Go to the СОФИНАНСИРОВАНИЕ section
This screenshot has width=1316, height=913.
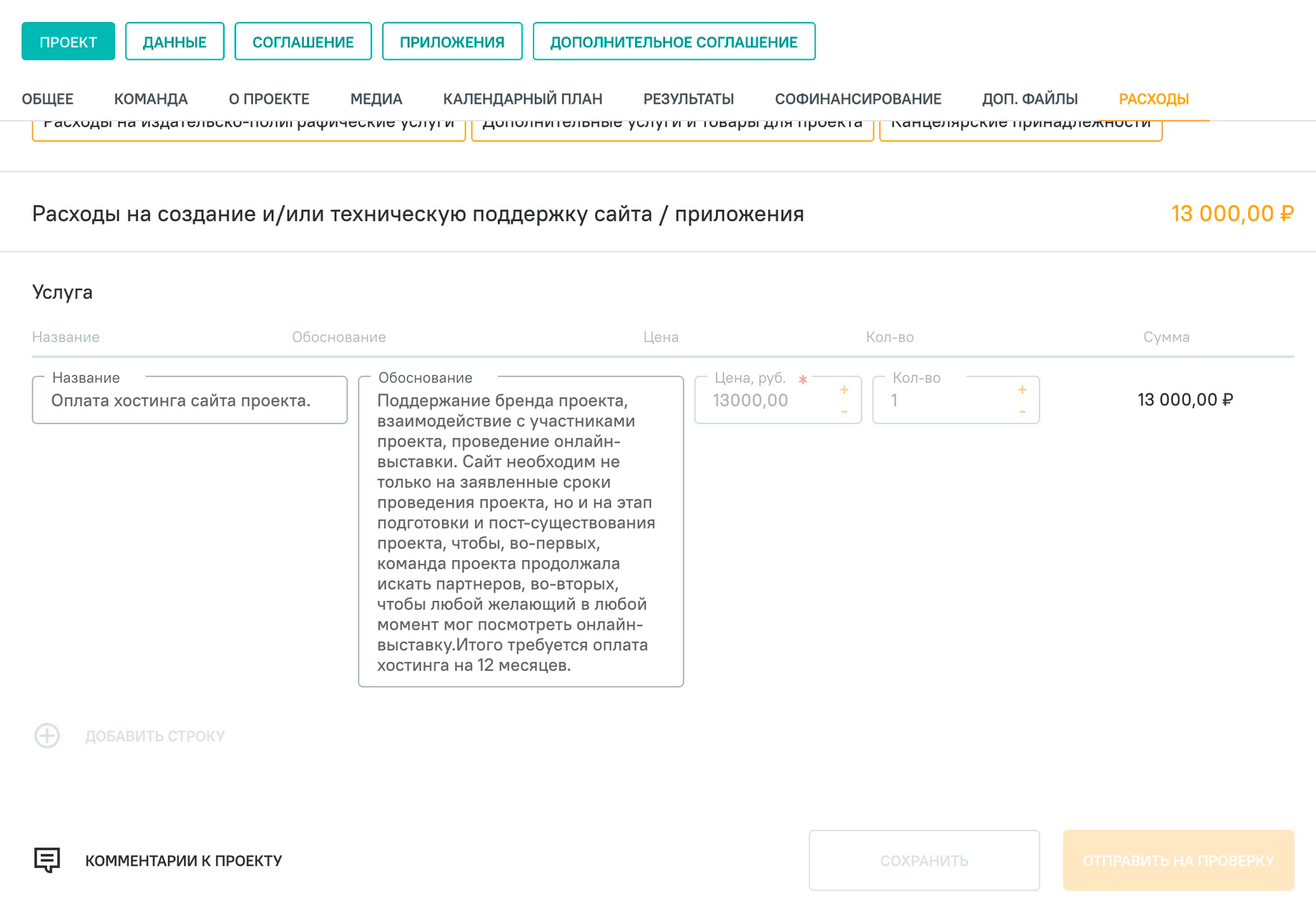[858, 99]
